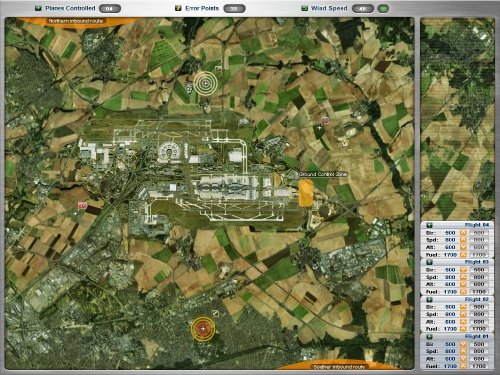Toggle the green wind direction indicator

tap(383, 9)
